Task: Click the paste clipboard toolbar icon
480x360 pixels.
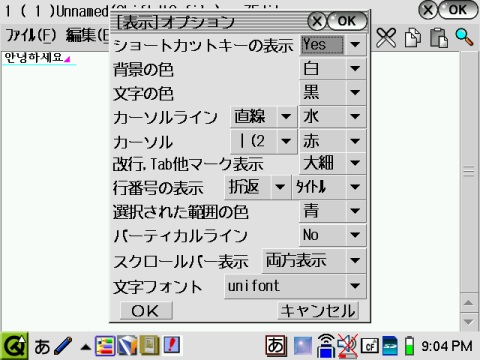Action: (x=438, y=37)
